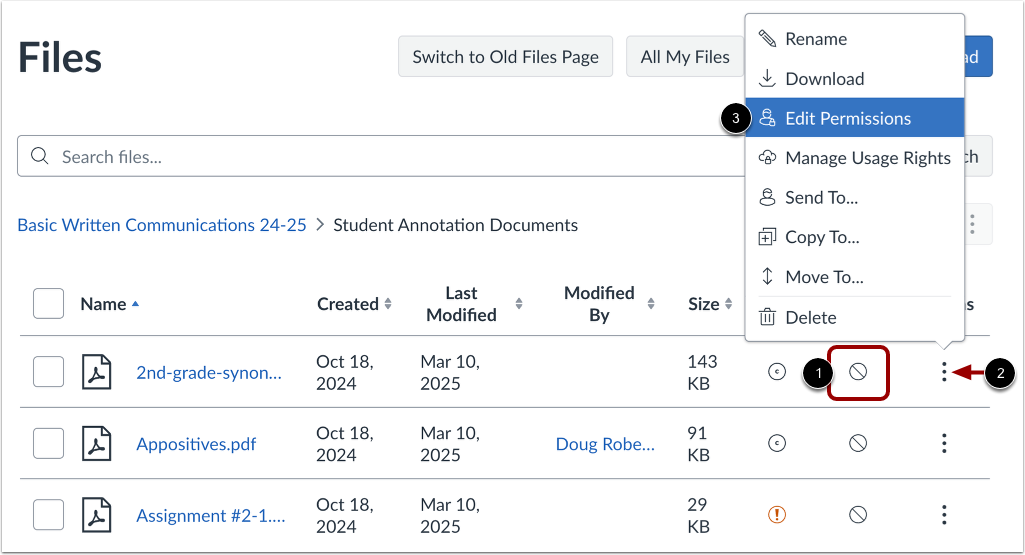Sort files by Last Modified column
This screenshot has height=555, width=1025.
[474, 304]
